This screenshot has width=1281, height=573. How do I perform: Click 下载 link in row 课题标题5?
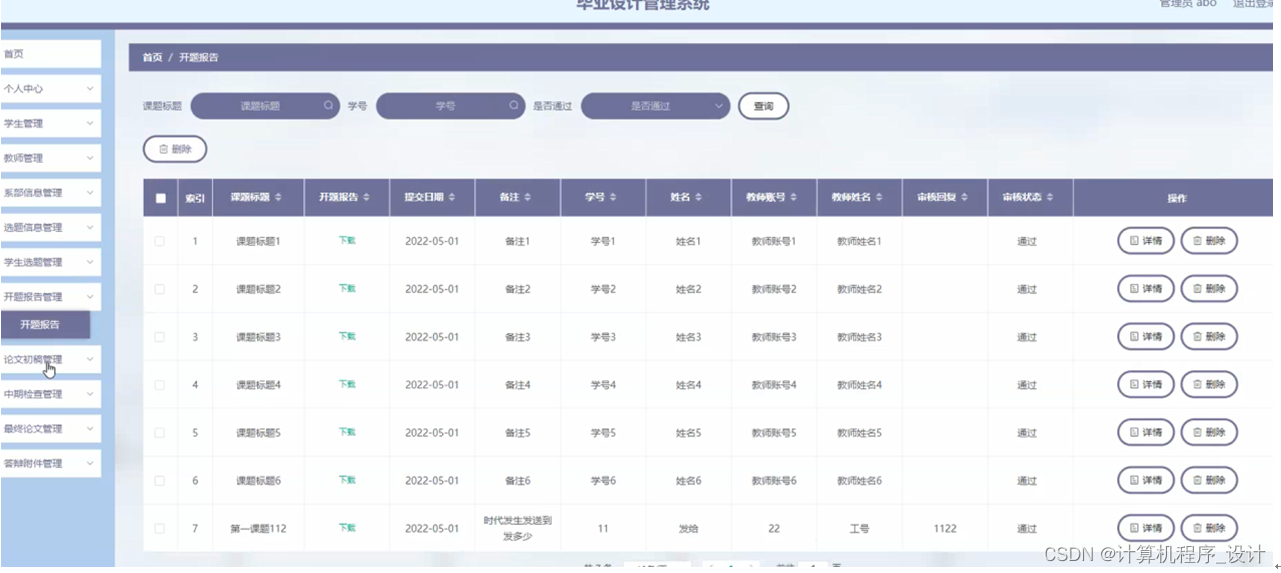(x=346, y=432)
